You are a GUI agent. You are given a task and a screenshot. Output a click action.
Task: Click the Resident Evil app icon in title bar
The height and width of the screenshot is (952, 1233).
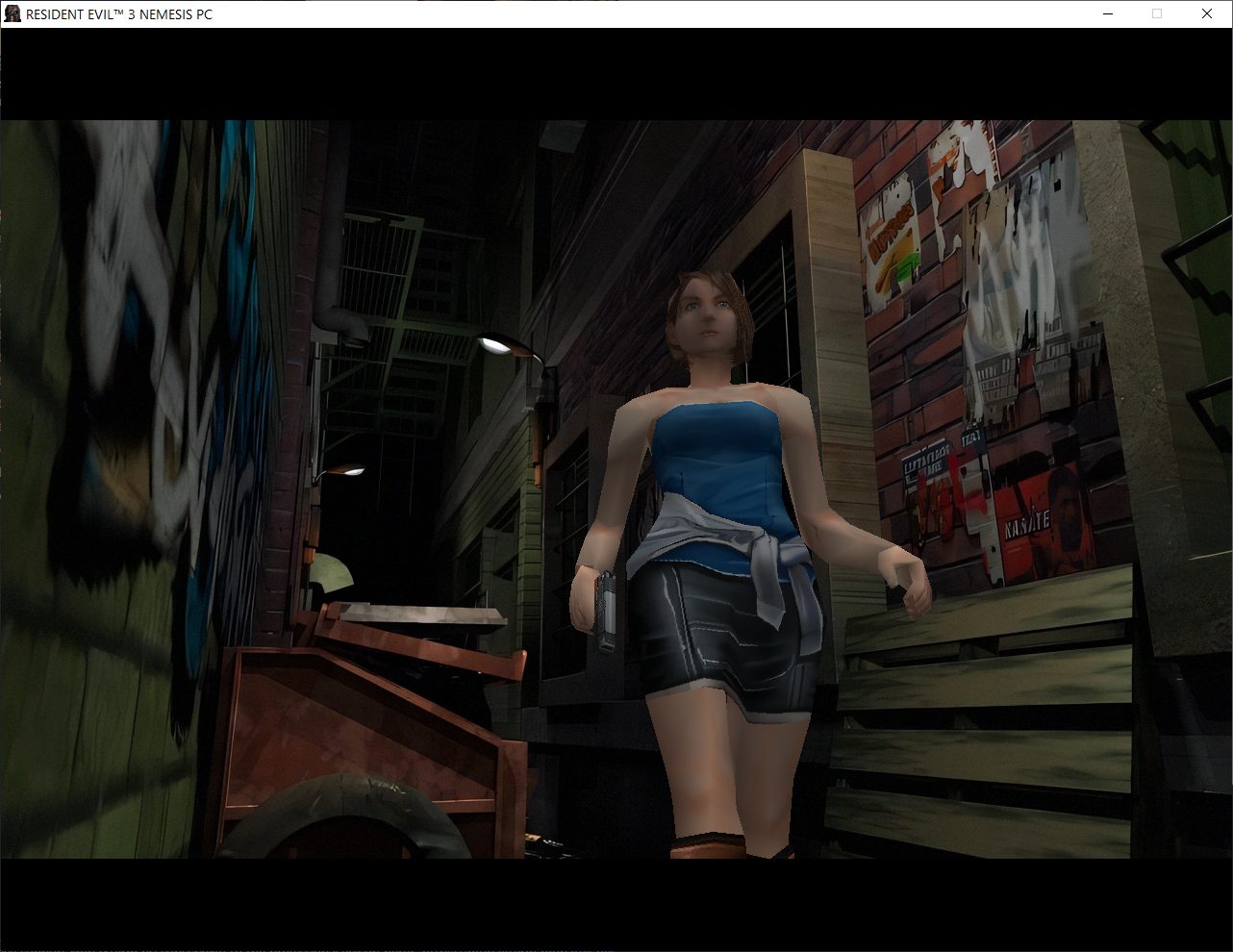[13, 13]
